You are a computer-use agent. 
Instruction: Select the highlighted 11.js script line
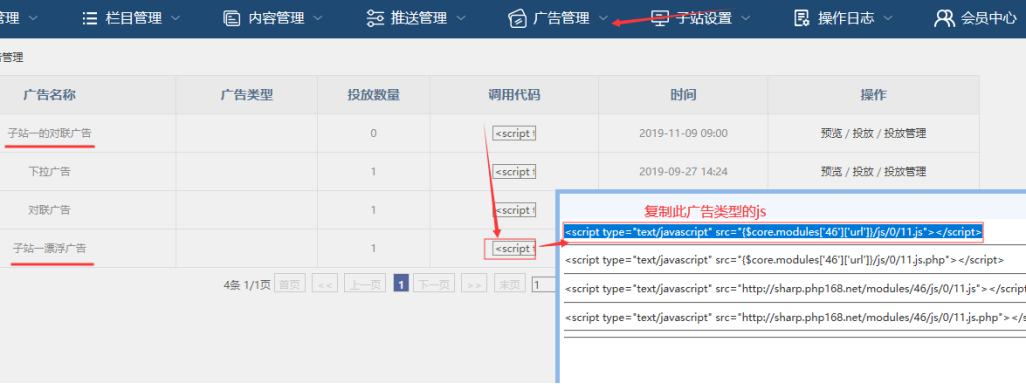773,232
